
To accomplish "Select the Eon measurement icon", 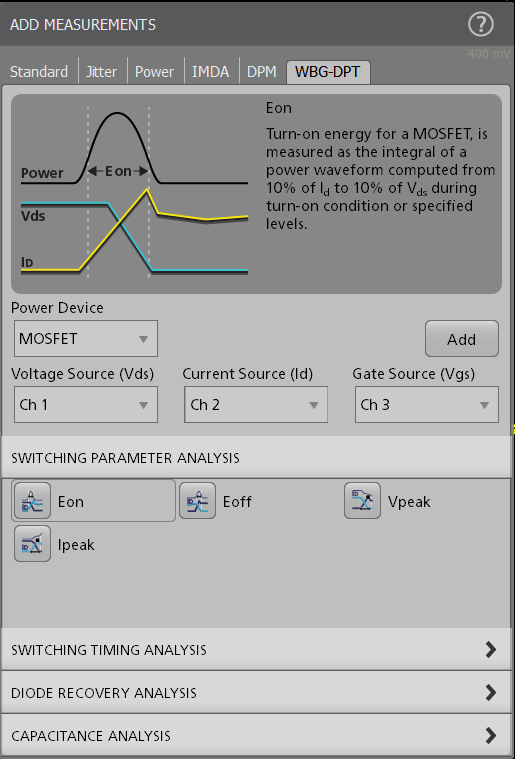I will 32,501.
